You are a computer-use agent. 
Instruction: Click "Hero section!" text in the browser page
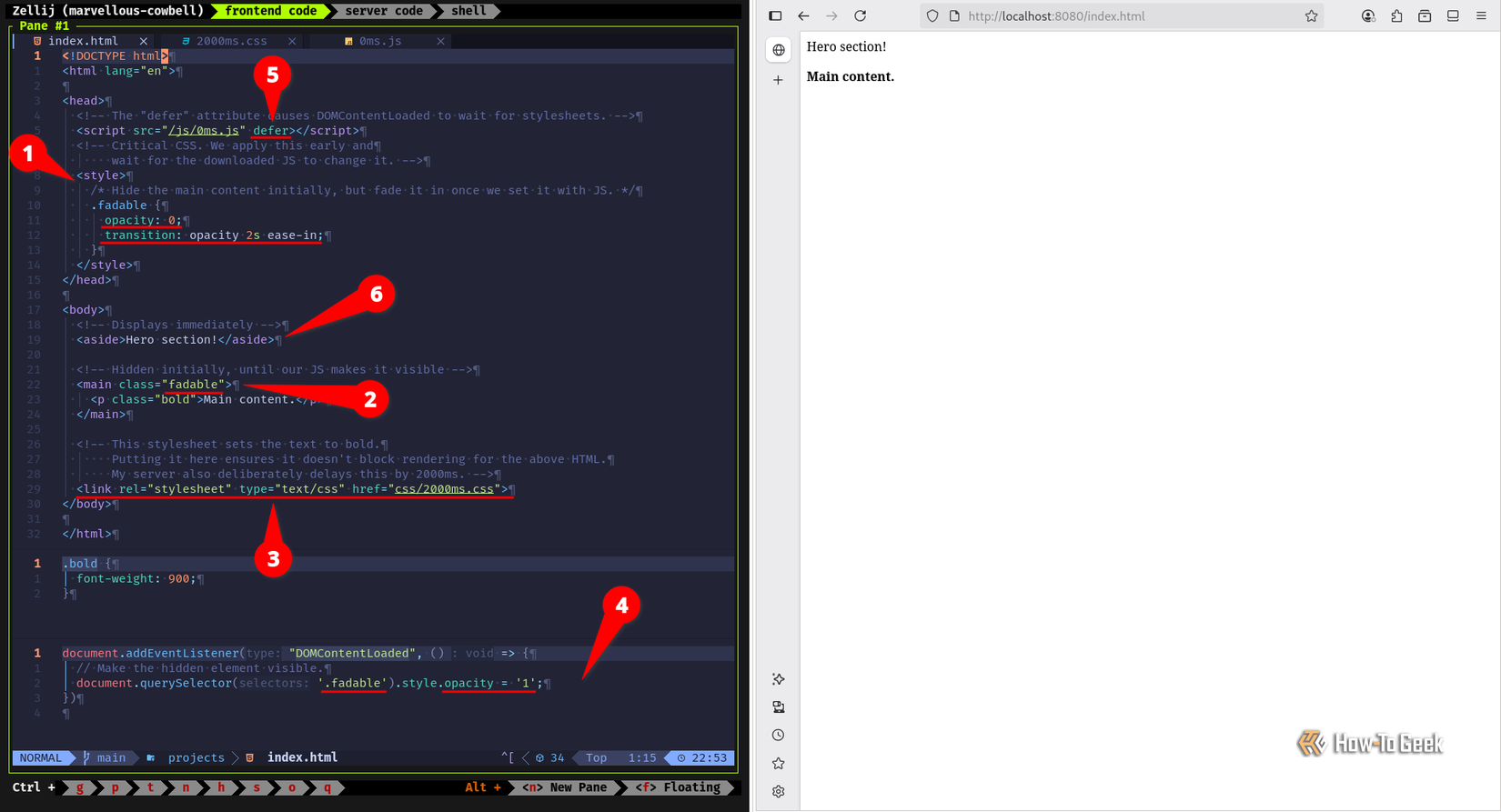coord(846,46)
